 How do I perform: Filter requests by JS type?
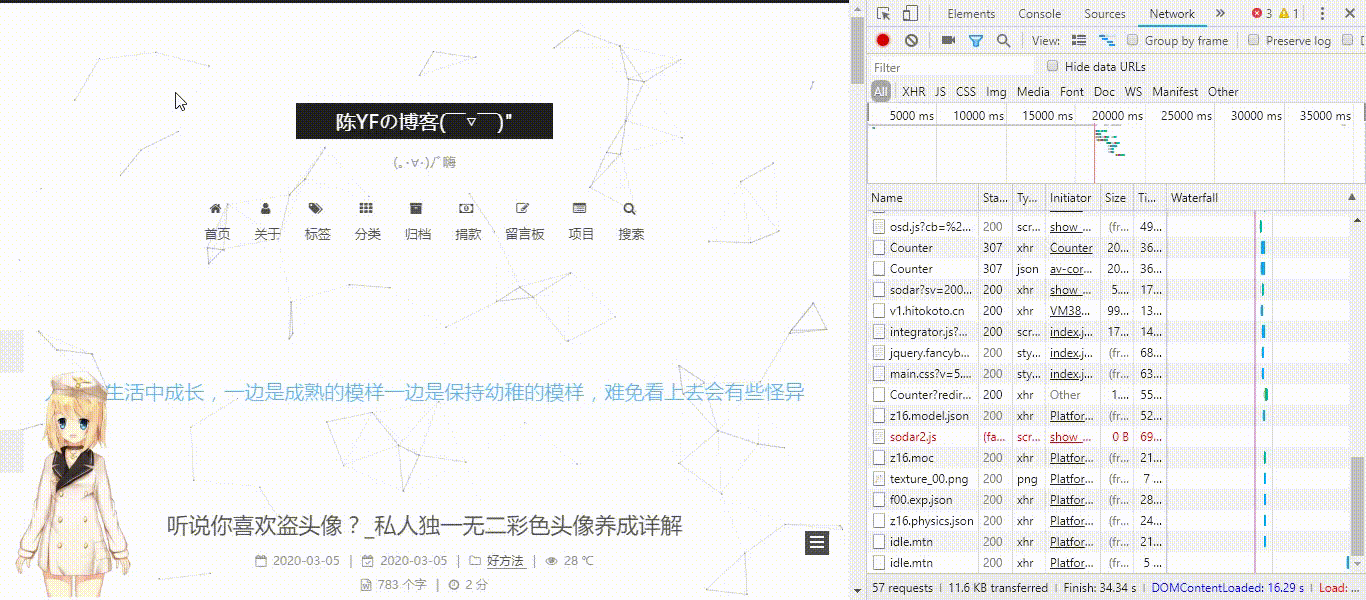(x=940, y=91)
